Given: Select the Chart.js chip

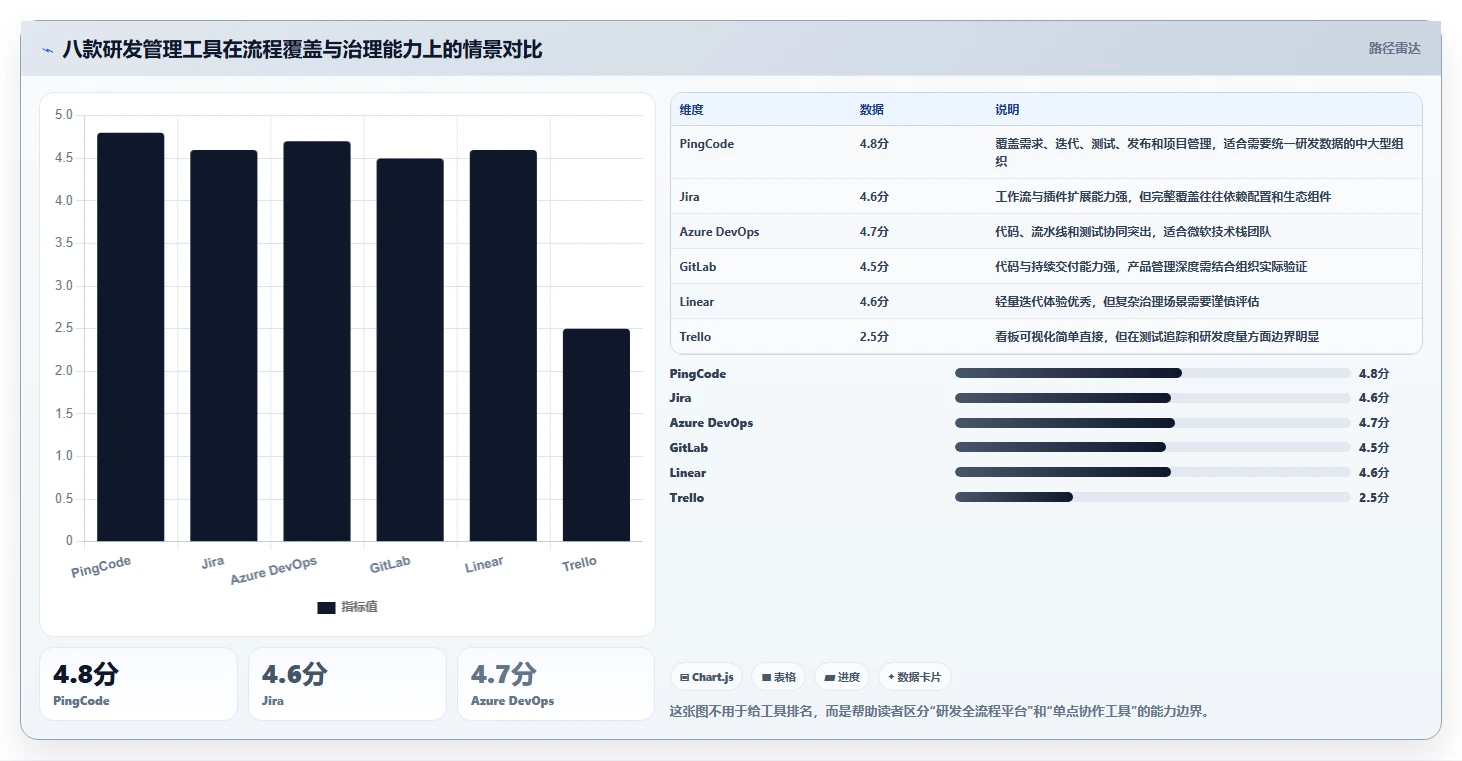Looking at the screenshot, I should 706,677.
